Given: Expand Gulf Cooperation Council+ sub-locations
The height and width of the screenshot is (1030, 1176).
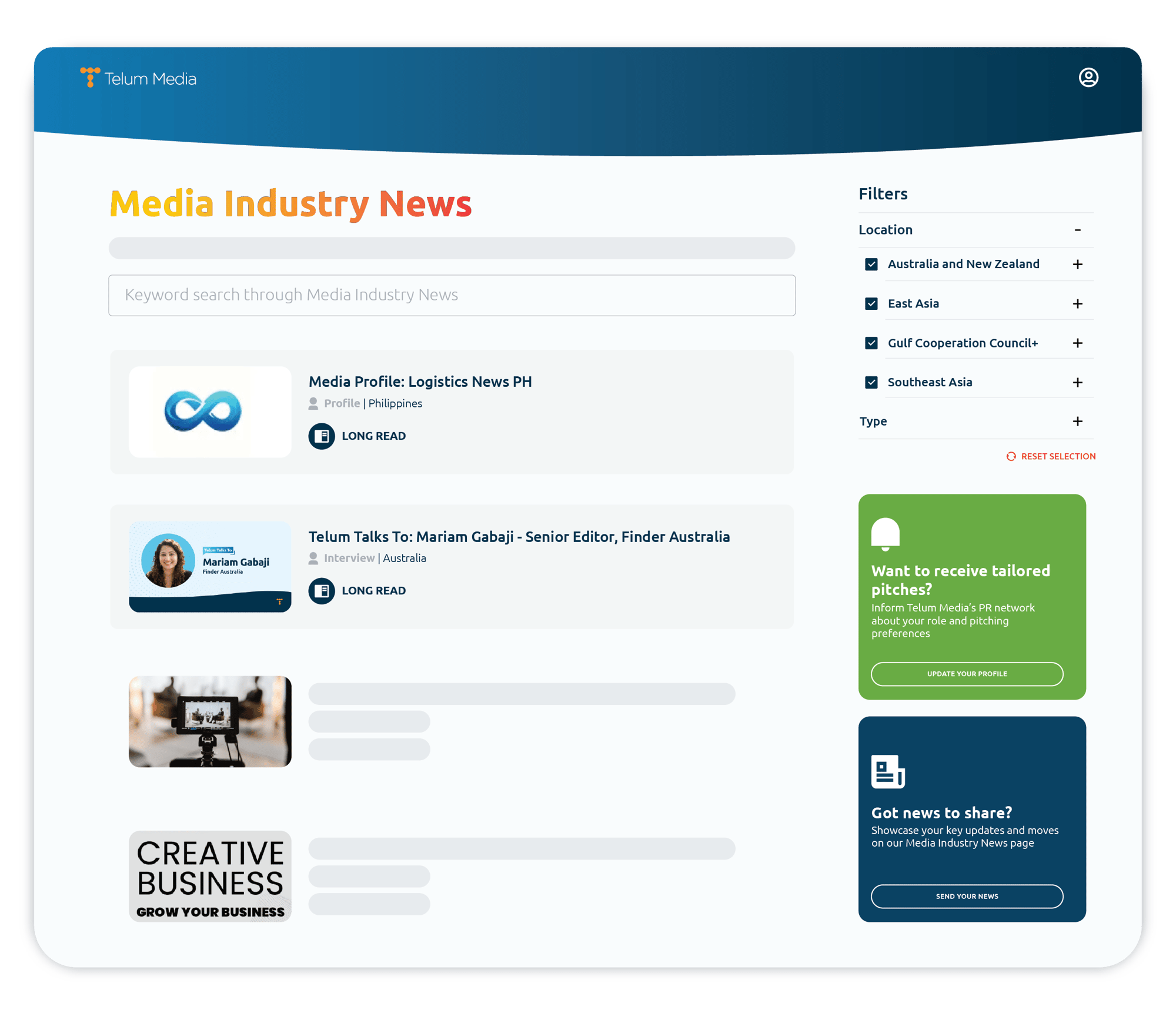Looking at the screenshot, I should pos(1077,343).
